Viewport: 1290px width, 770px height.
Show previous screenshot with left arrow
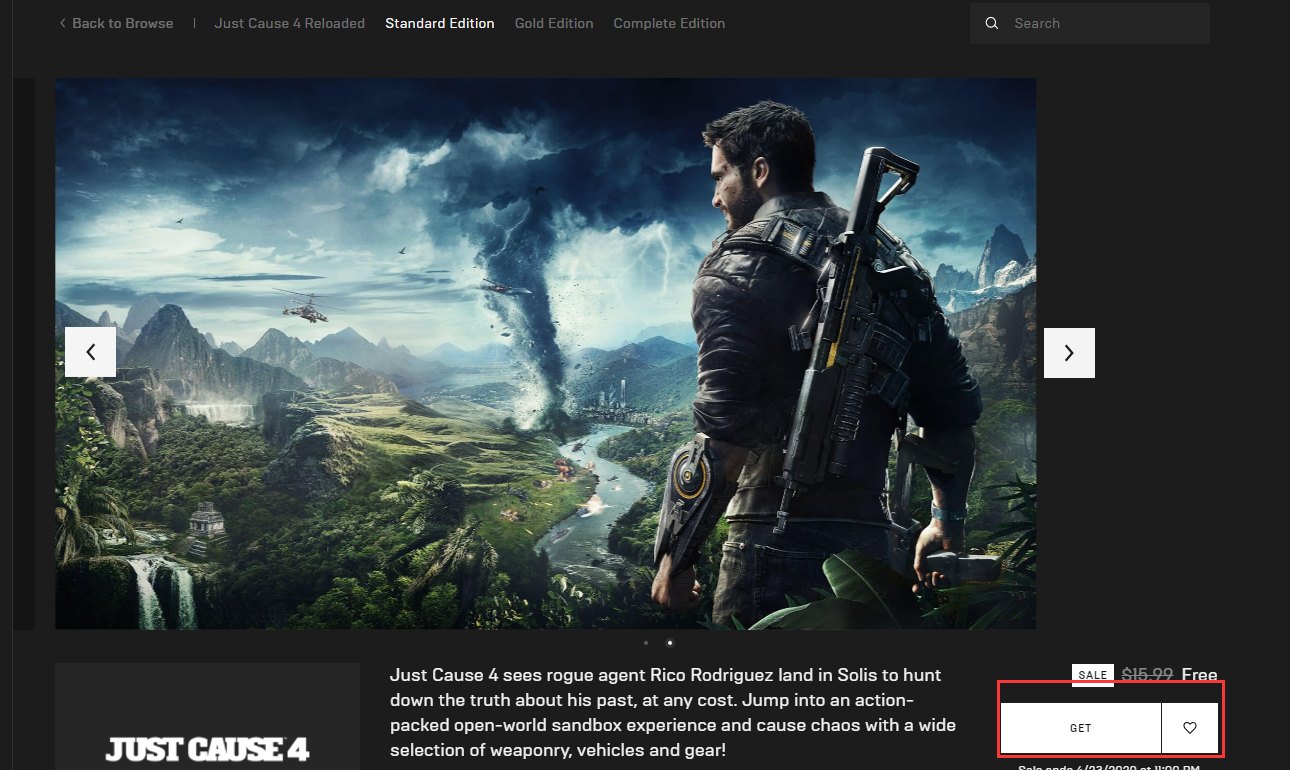90,352
